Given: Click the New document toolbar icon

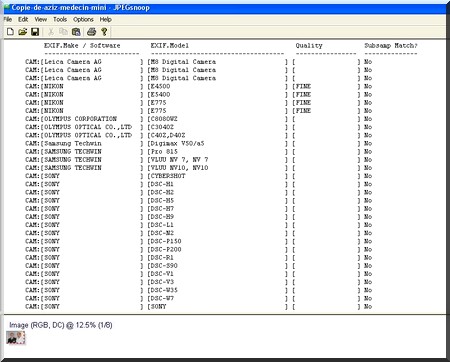Looking at the screenshot, I should point(10,32).
